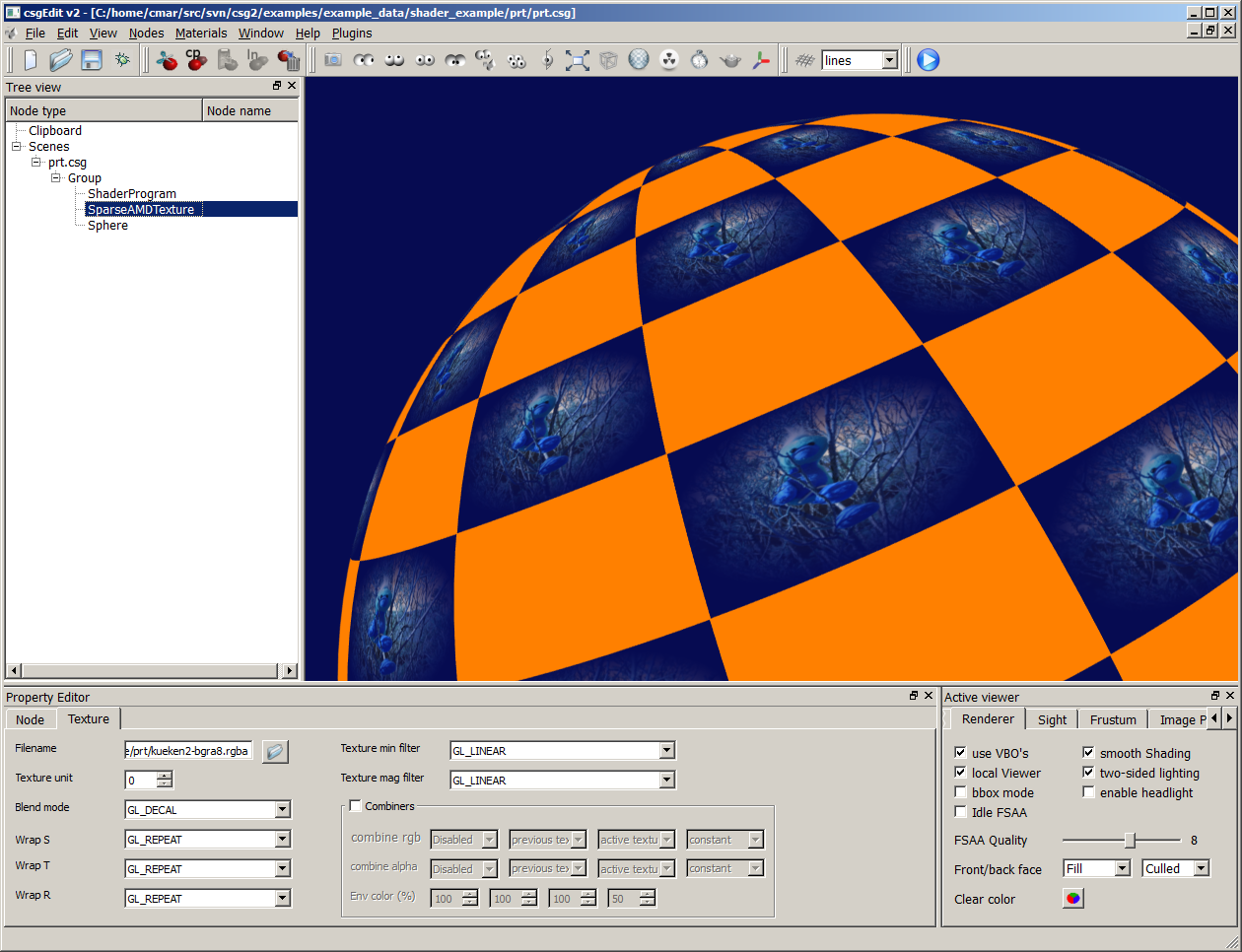Select the Sphere node in tree
The height and width of the screenshot is (952, 1242).
click(x=107, y=226)
